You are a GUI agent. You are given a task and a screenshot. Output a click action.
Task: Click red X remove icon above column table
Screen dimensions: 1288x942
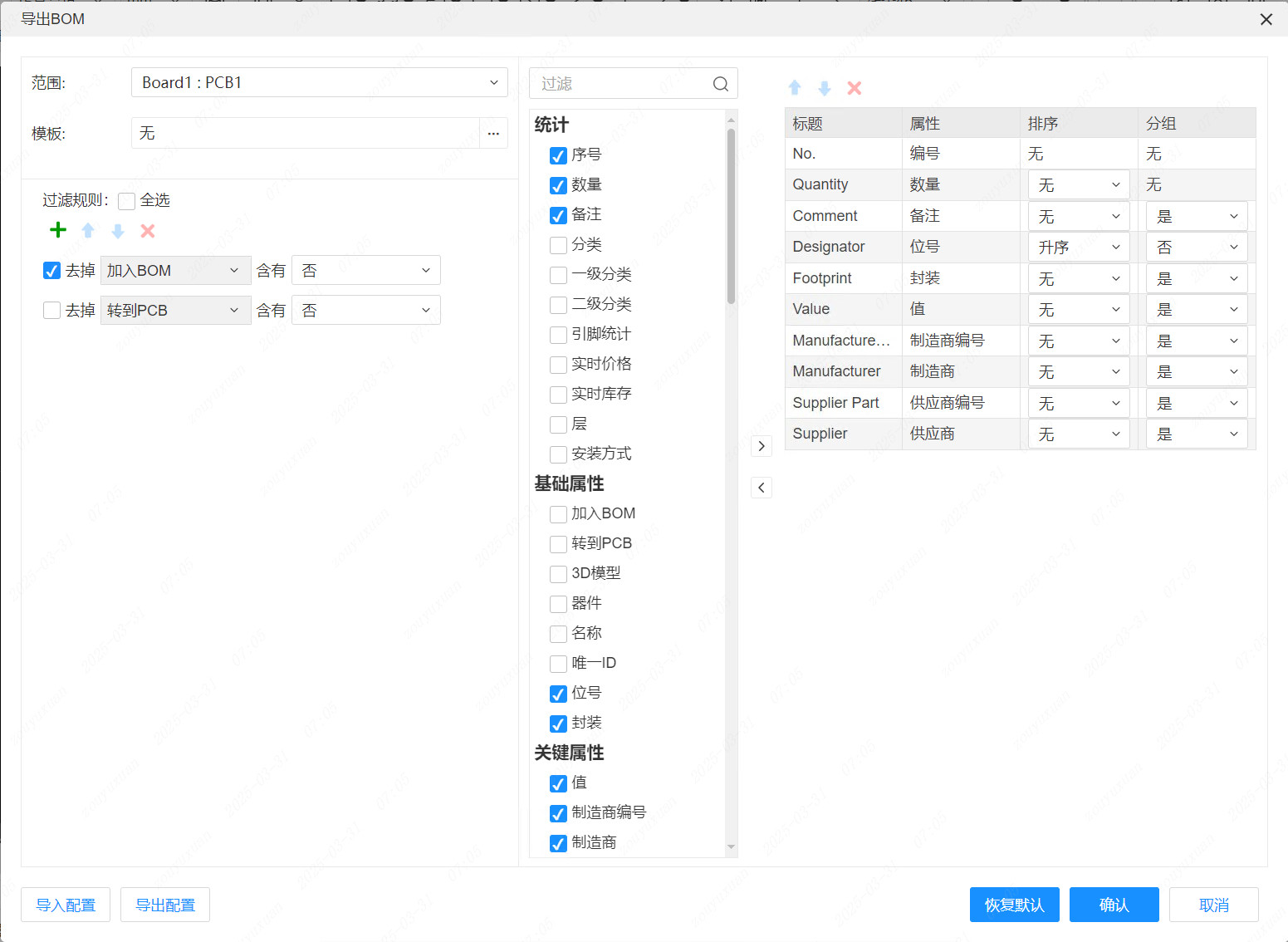pyautogui.click(x=855, y=88)
